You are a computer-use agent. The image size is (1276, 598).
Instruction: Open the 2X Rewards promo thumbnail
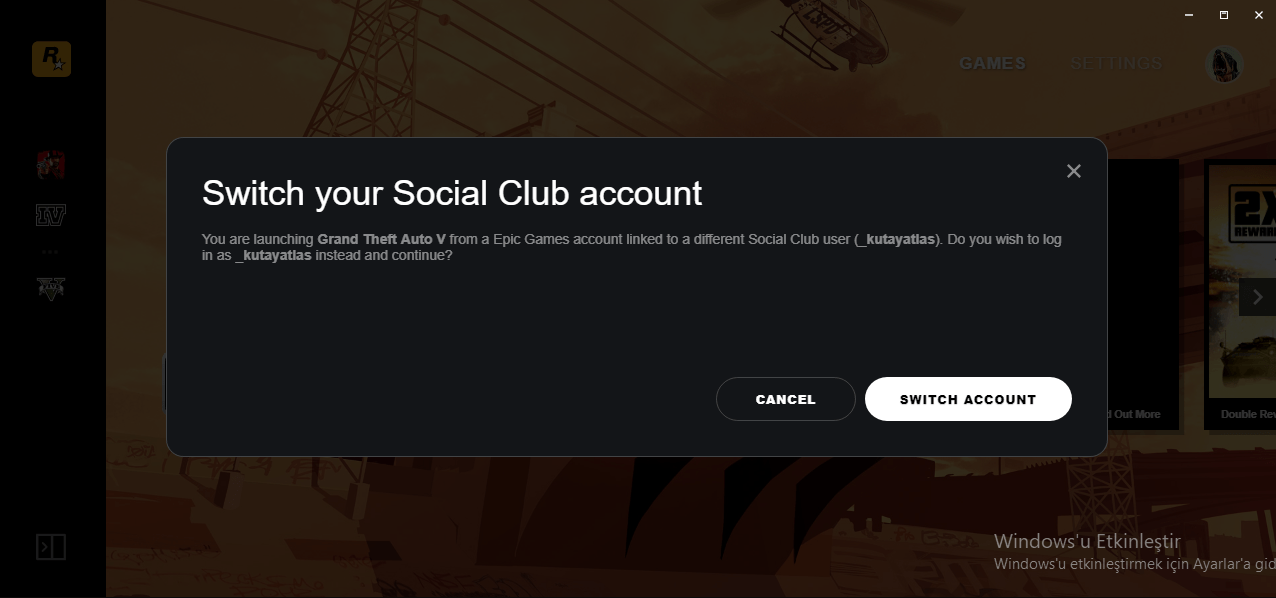[x=1242, y=281]
